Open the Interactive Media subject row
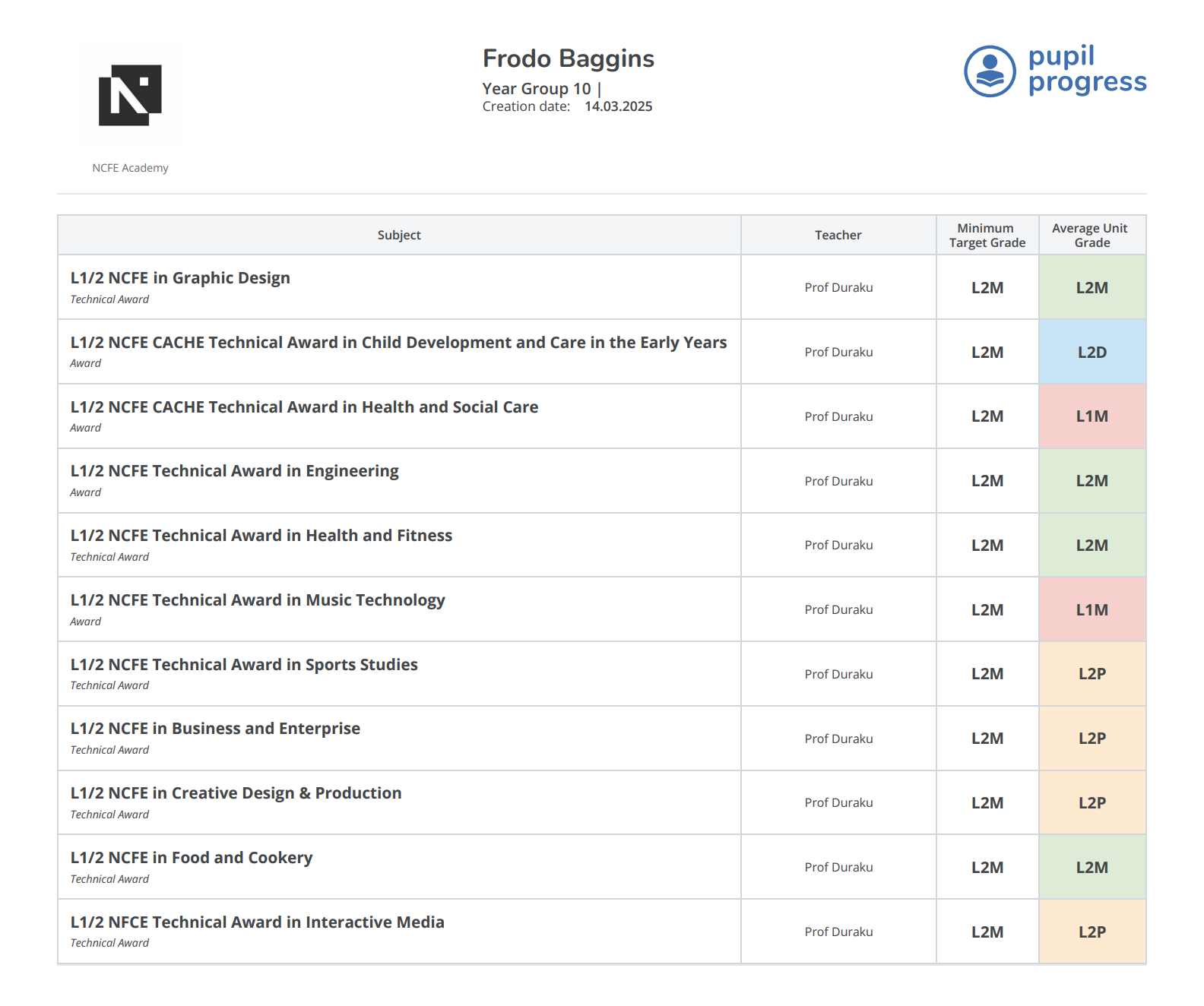 click(x=257, y=922)
